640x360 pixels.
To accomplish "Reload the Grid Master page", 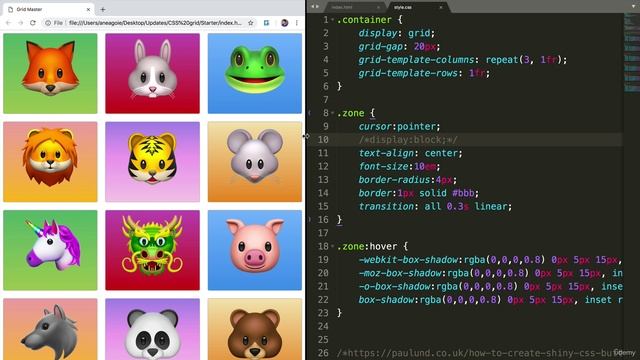I will (33, 23).
